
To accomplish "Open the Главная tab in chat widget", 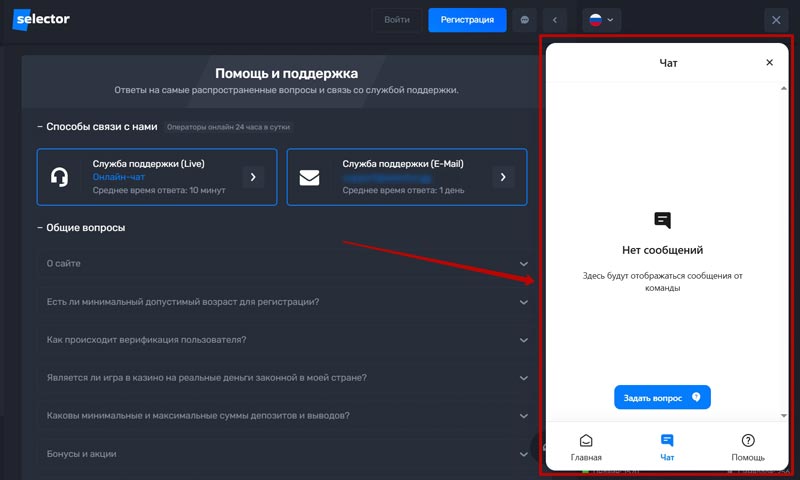I will (586, 446).
